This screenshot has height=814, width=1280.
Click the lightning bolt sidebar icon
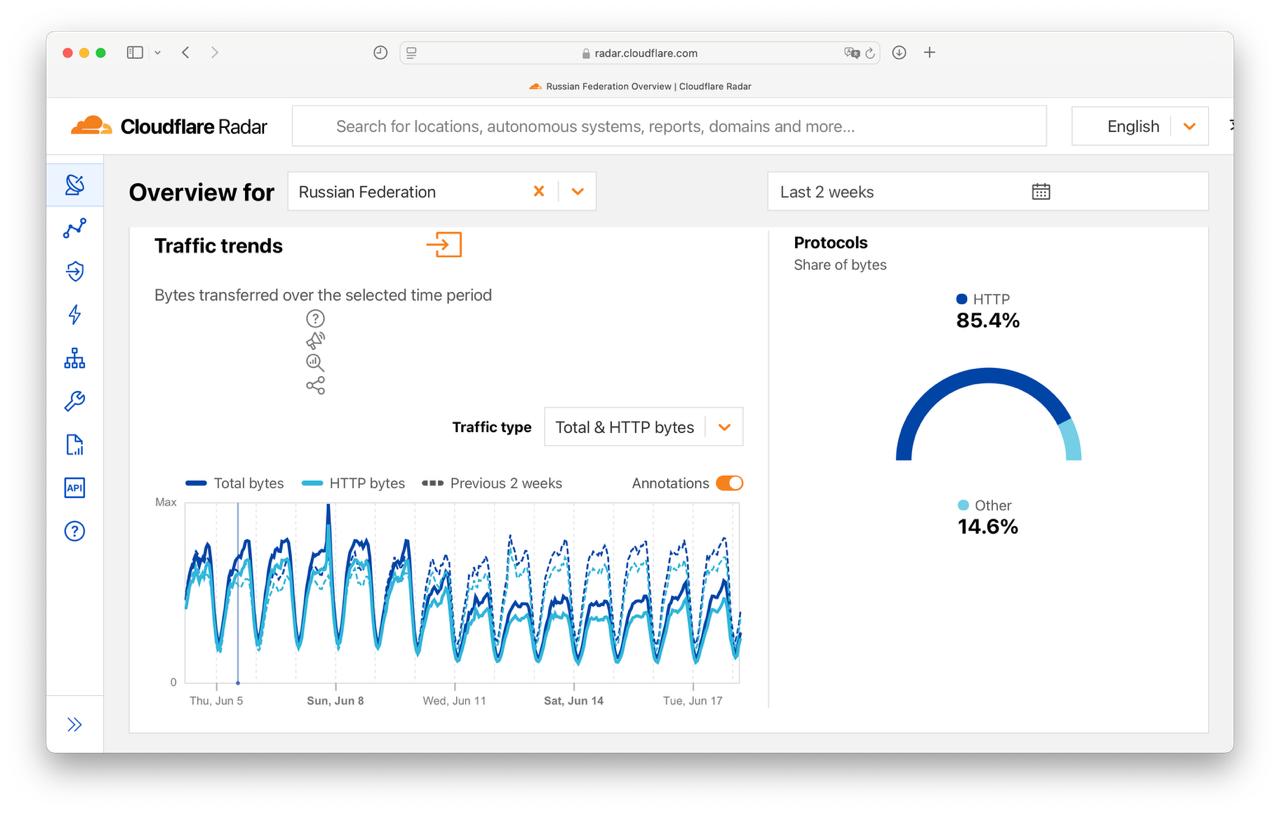click(x=75, y=315)
